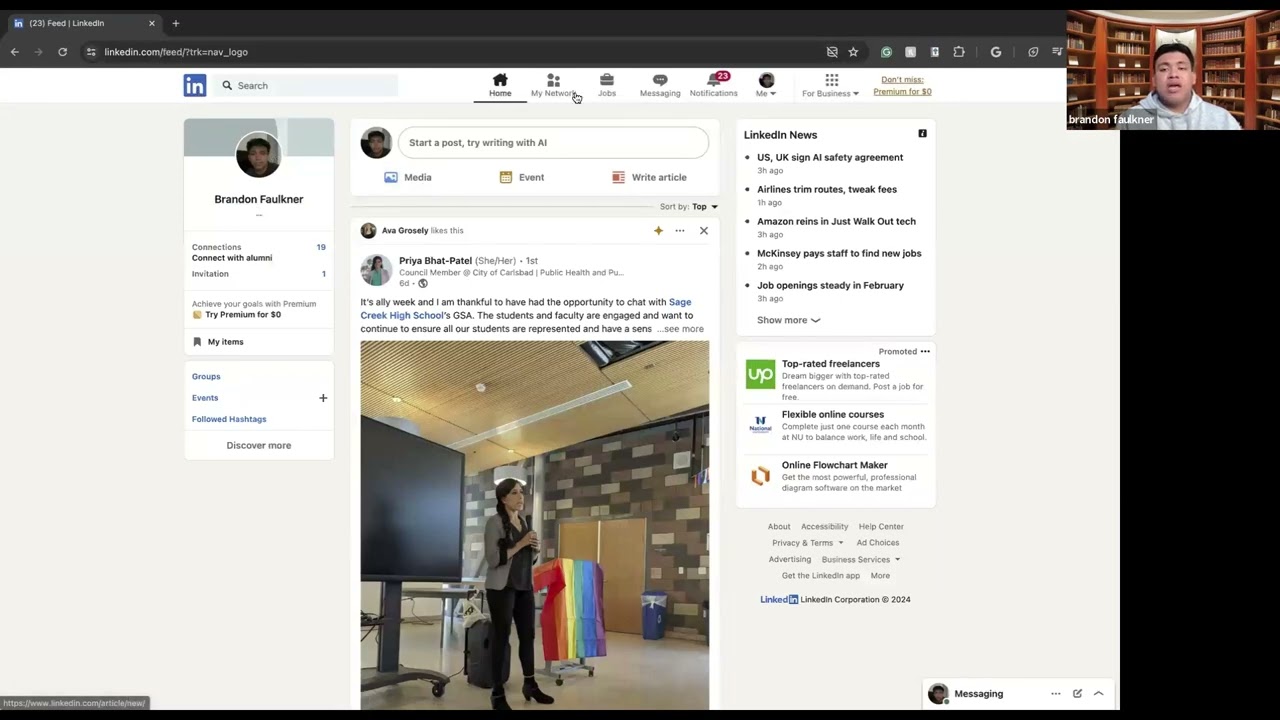Open the post's rainbow flag photo
Image resolution: width=1280 pixels, height=720 pixels.
(x=535, y=525)
